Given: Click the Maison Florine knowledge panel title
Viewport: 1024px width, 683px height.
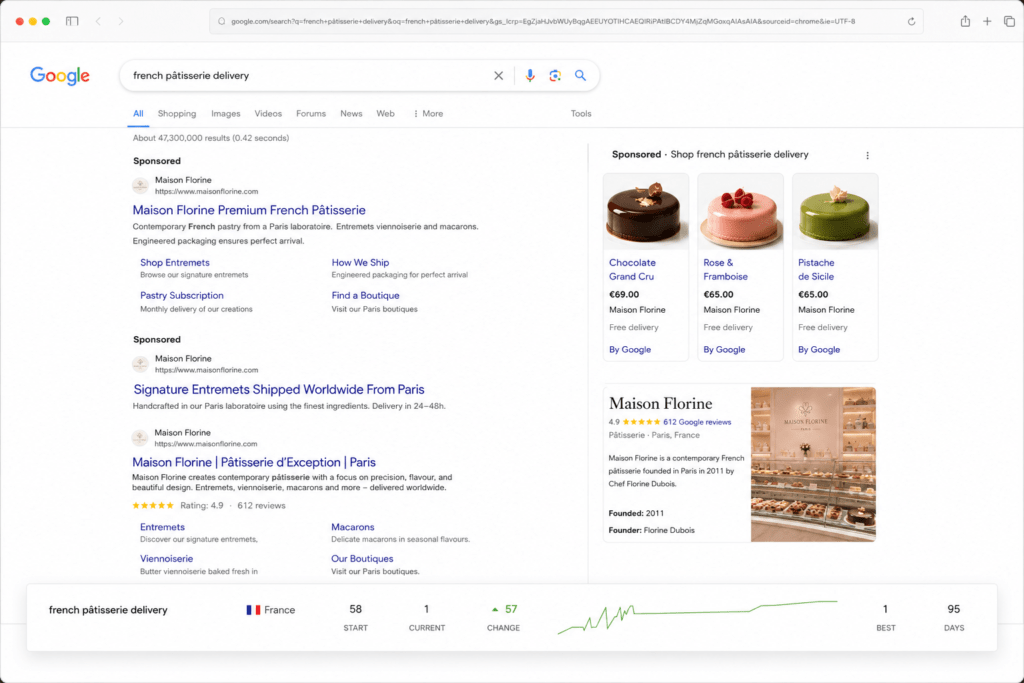Looking at the screenshot, I should 661,404.
